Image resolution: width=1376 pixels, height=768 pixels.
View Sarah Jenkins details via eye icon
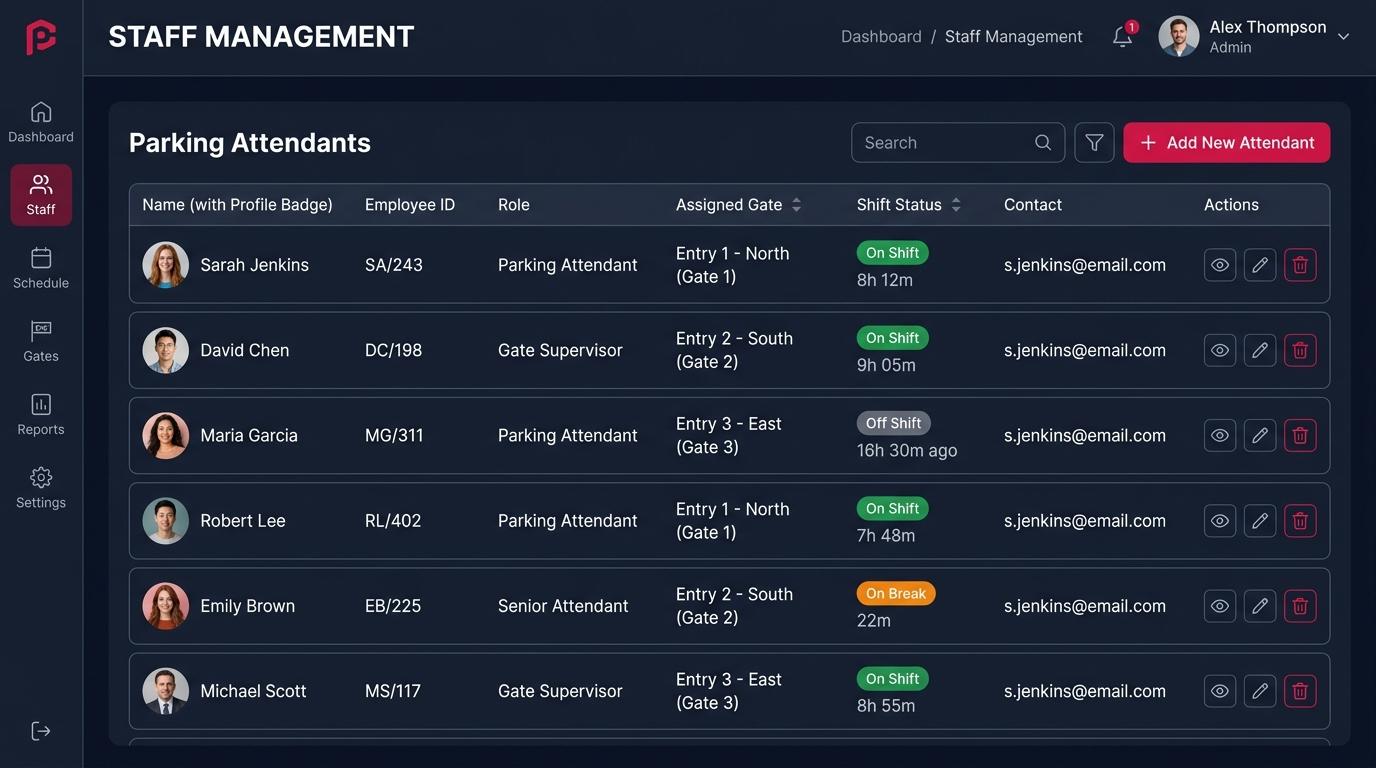click(1220, 265)
